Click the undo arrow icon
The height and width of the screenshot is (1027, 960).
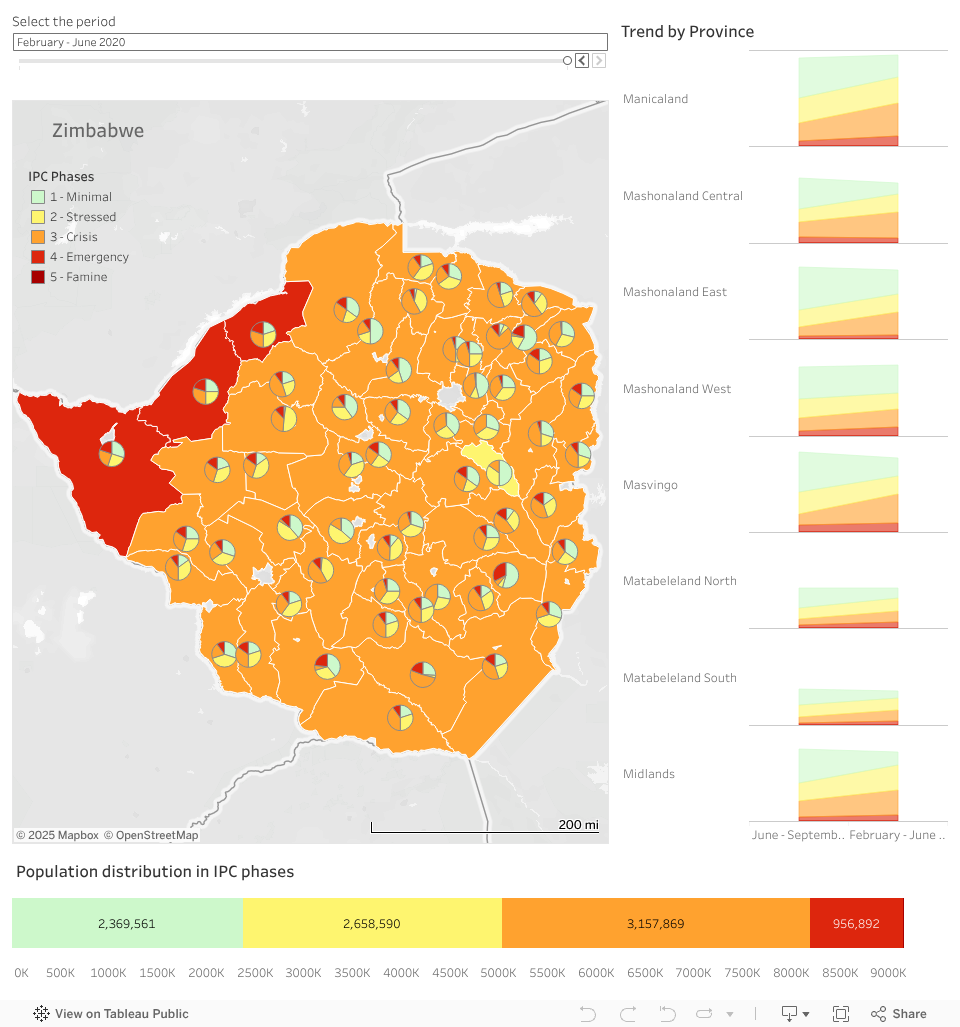[587, 1014]
